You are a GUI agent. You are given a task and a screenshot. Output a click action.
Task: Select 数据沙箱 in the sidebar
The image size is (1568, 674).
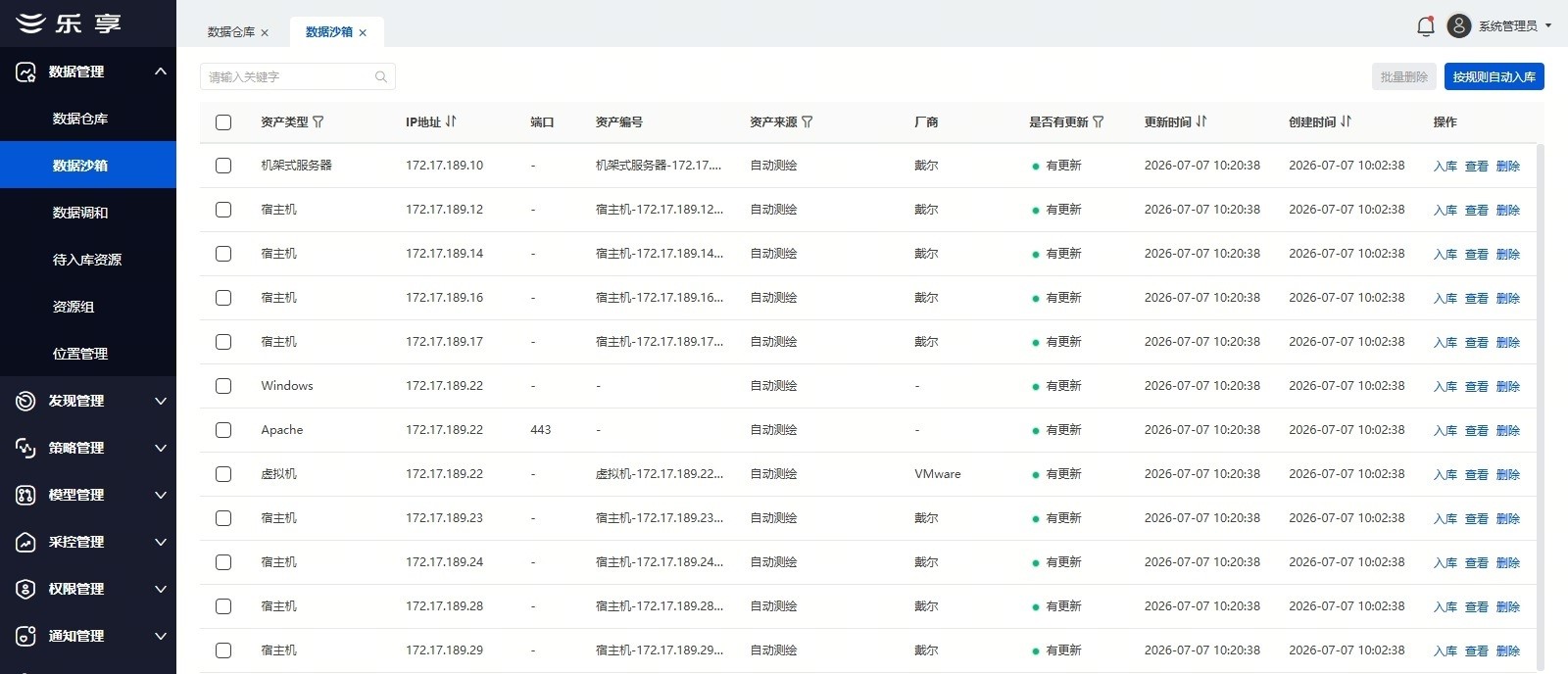click(x=88, y=166)
